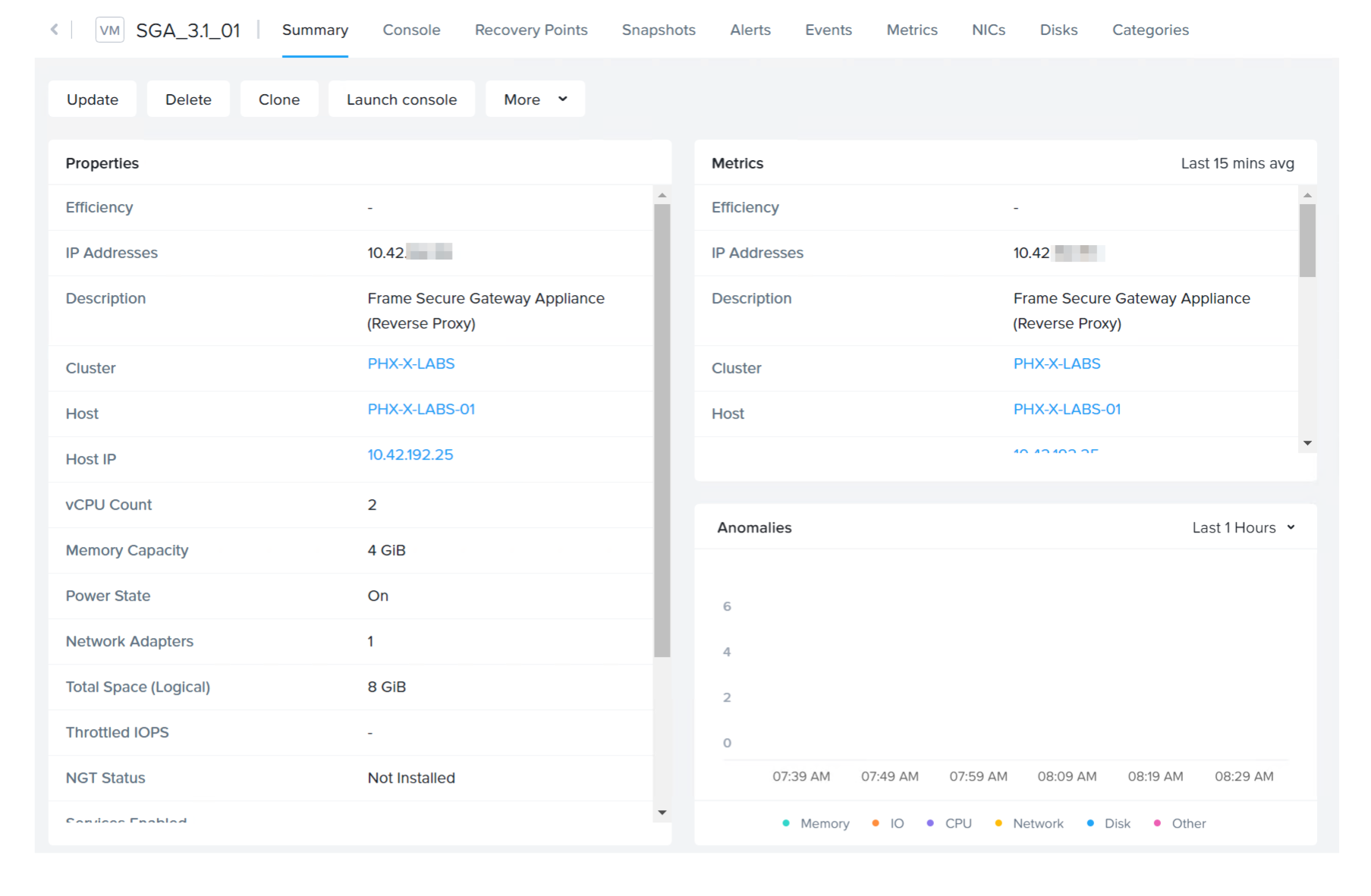The height and width of the screenshot is (896, 1371).
Task: Click the Properties panel scrollbar thumb
Action: point(662,429)
